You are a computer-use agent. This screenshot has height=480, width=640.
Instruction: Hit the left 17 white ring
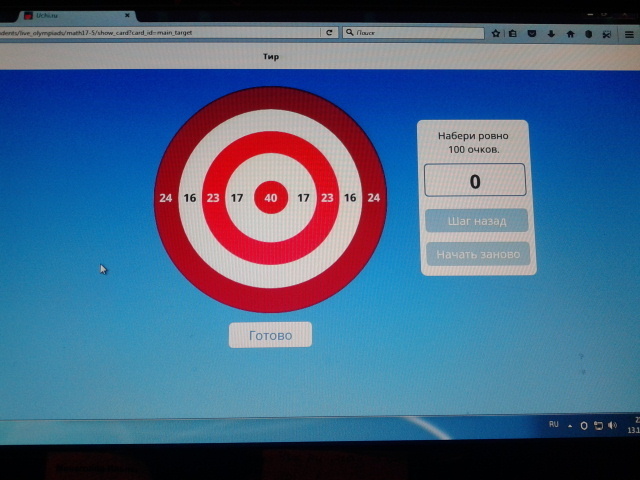[237, 198]
